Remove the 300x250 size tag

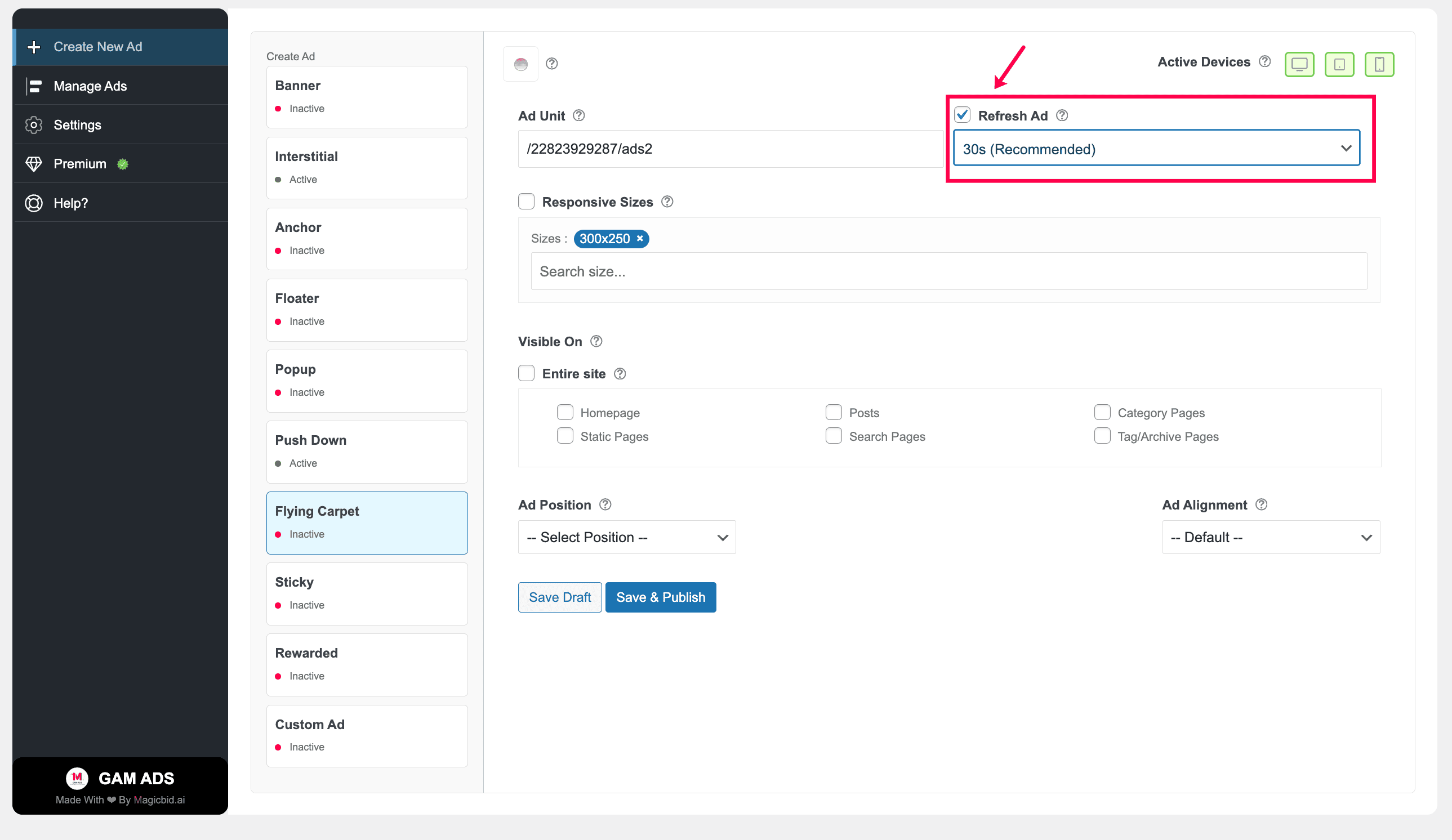pos(640,239)
